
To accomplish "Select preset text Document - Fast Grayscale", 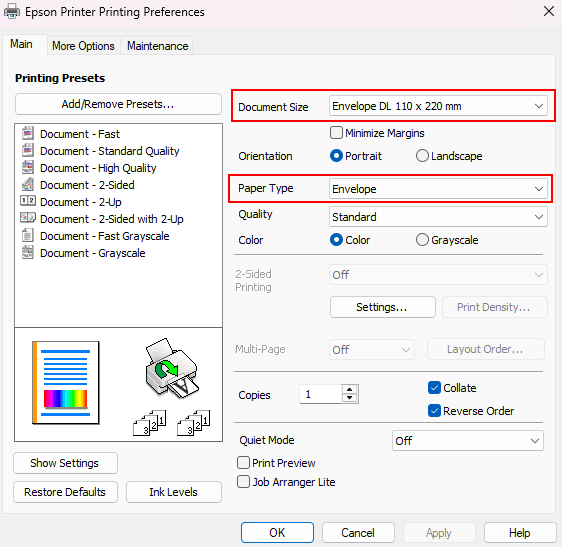I will coord(105,236).
